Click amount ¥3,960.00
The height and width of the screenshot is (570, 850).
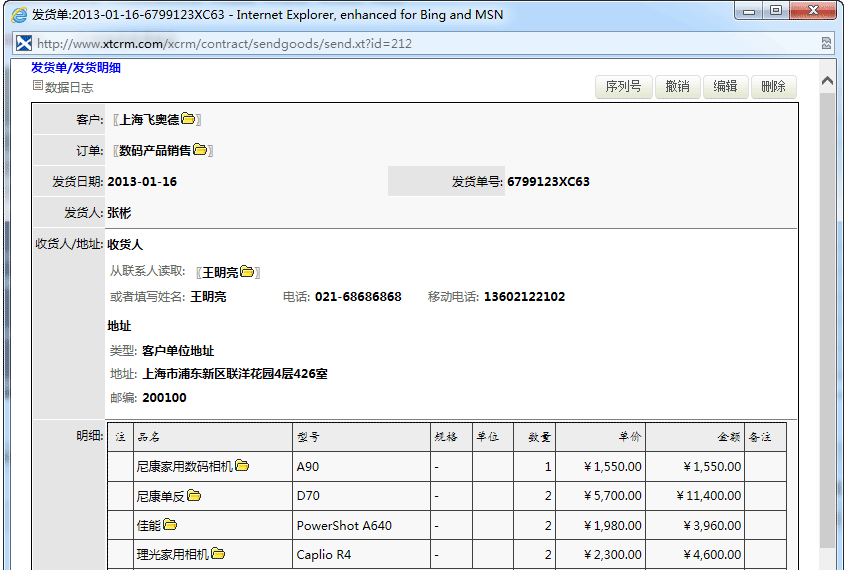coord(712,526)
